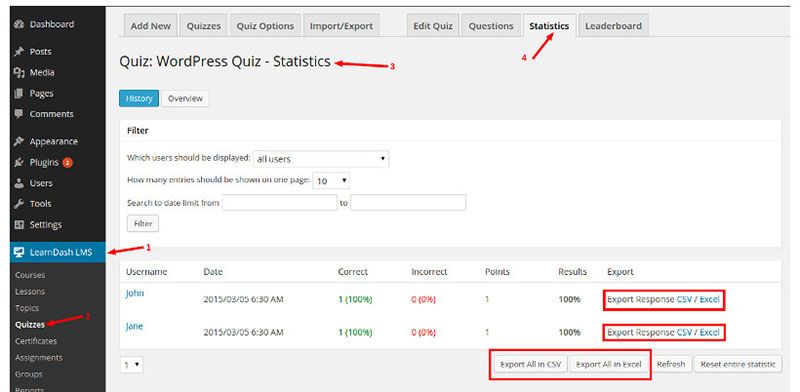Viewport: 800px width, 392px height.
Task: Export John's response as CSV
Action: pyautogui.click(x=684, y=300)
